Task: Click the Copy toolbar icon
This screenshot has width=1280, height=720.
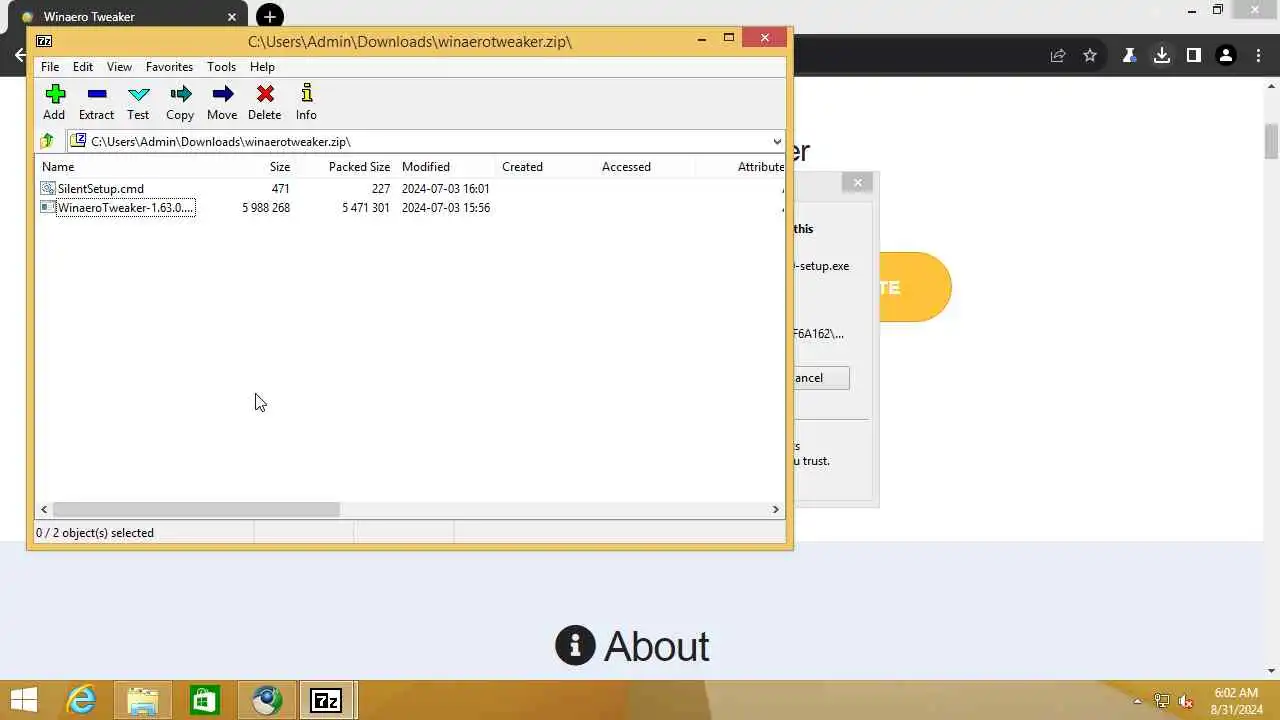Action: tap(181, 94)
